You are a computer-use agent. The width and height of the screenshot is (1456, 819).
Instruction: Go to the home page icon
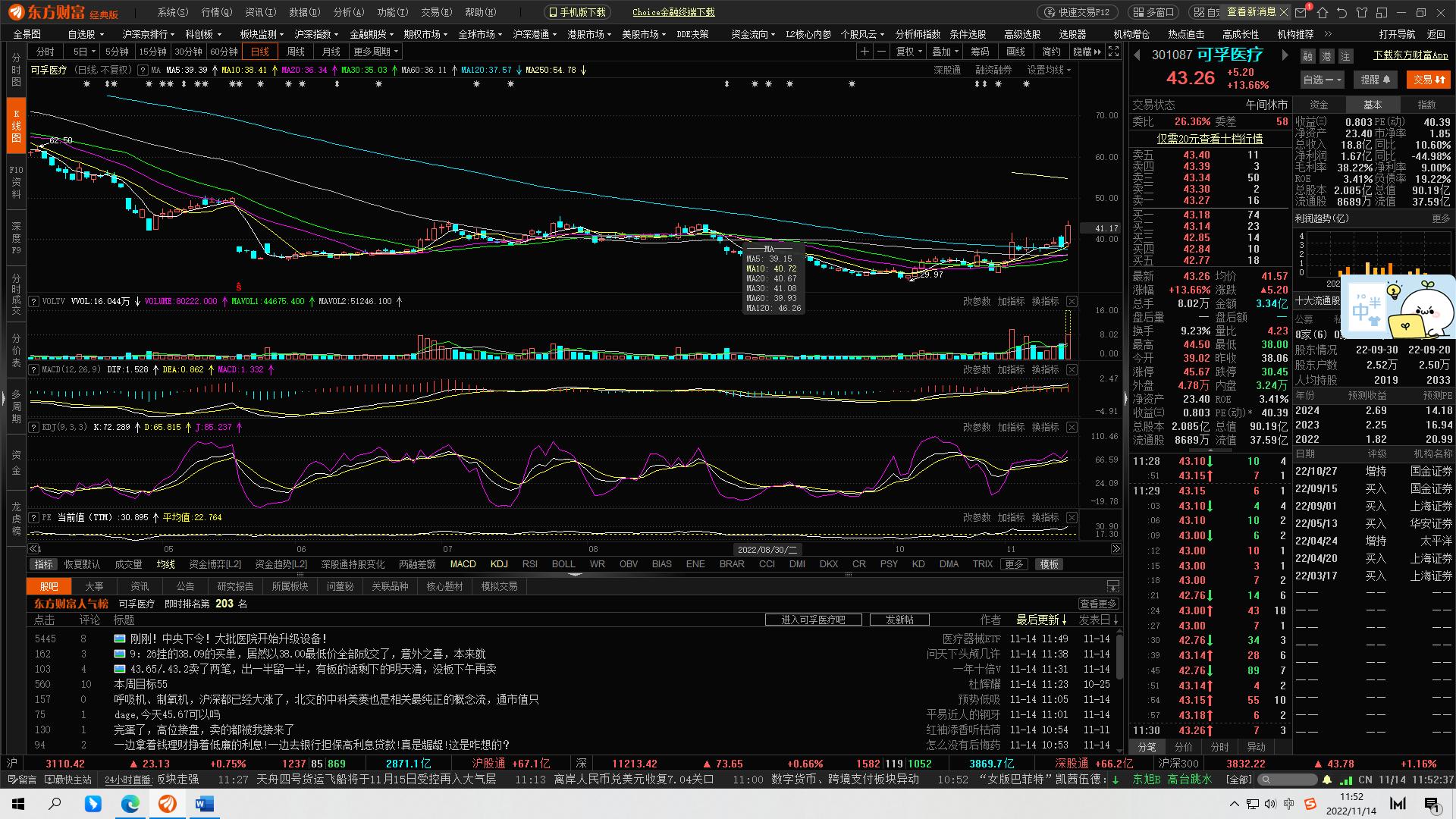pyautogui.click(x=1323, y=12)
